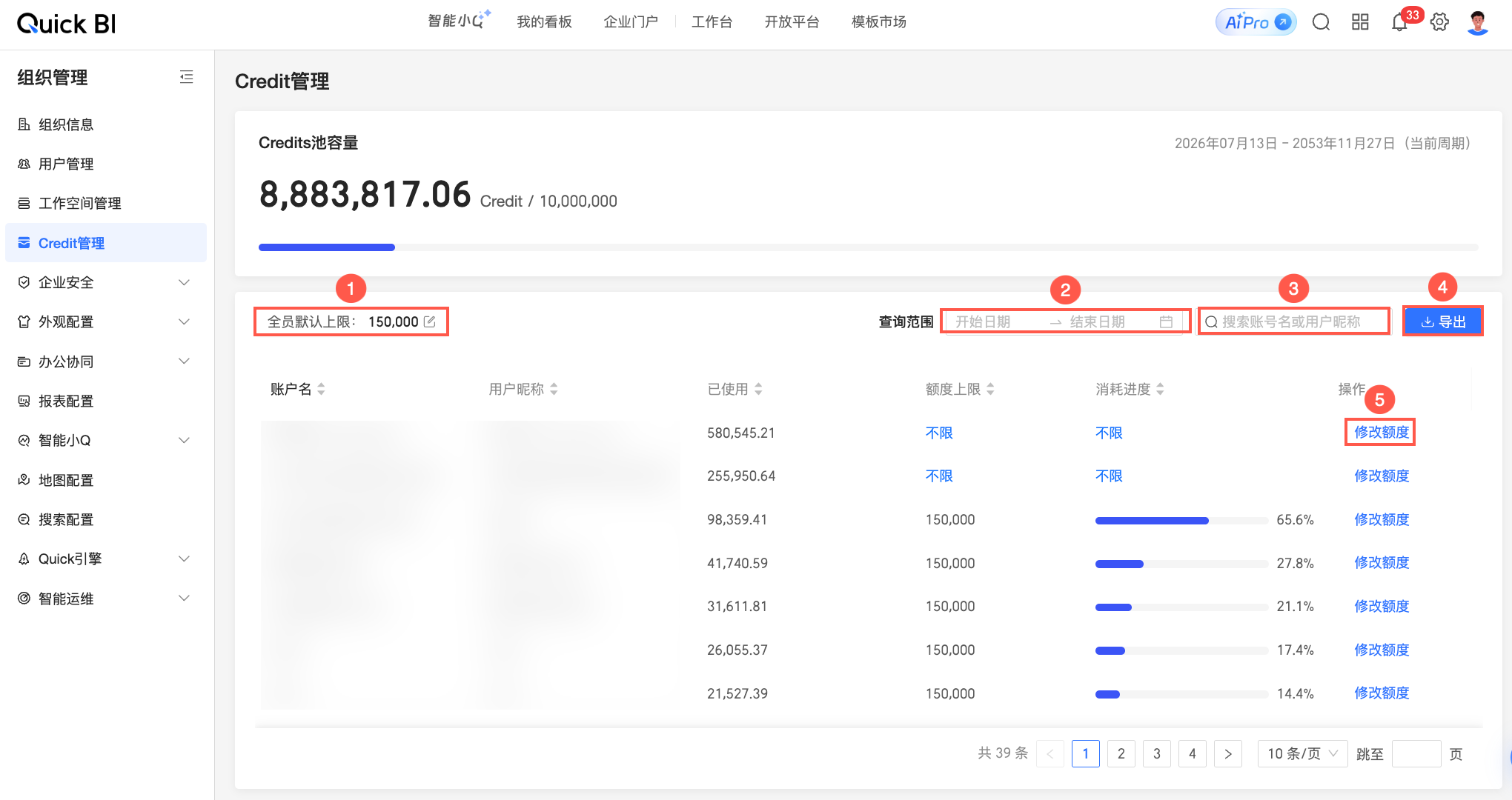Focus the 搜索账号名或用户昵称 search box
This screenshot has height=800, width=1512.
1294,321
